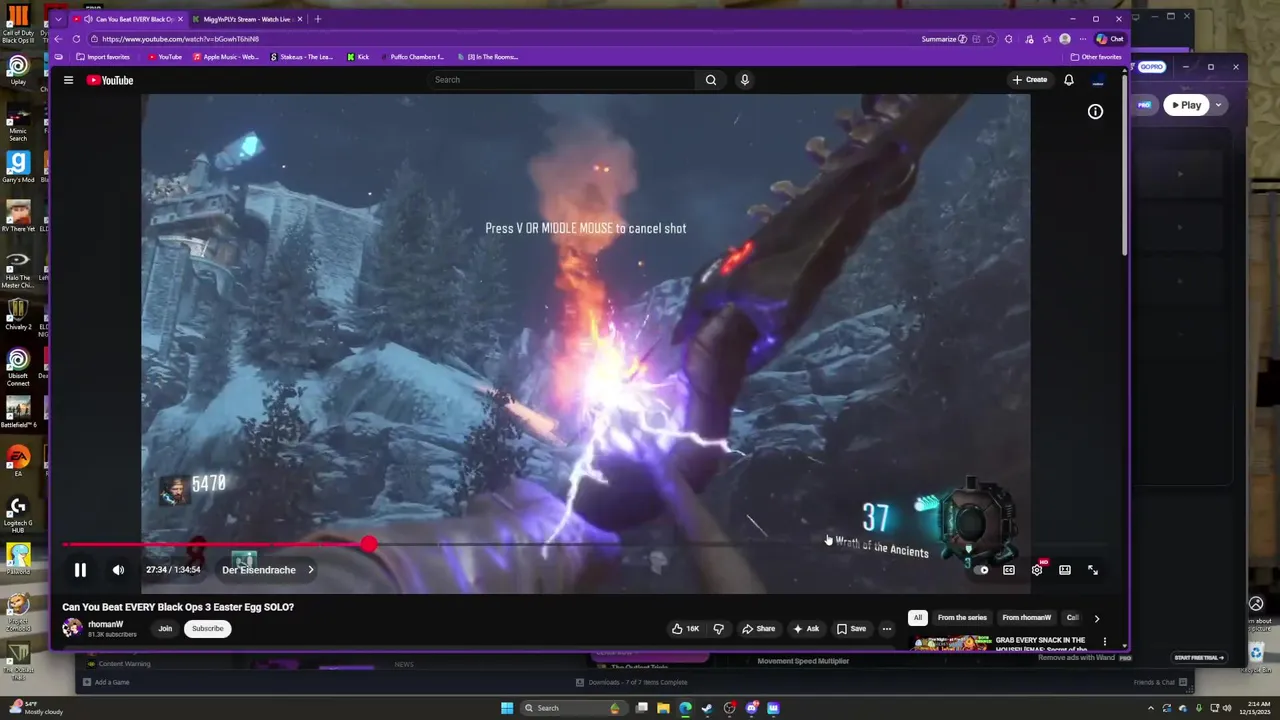Share the video
Image resolution: width=1280 pixels, height=720 pixels.
758,629
